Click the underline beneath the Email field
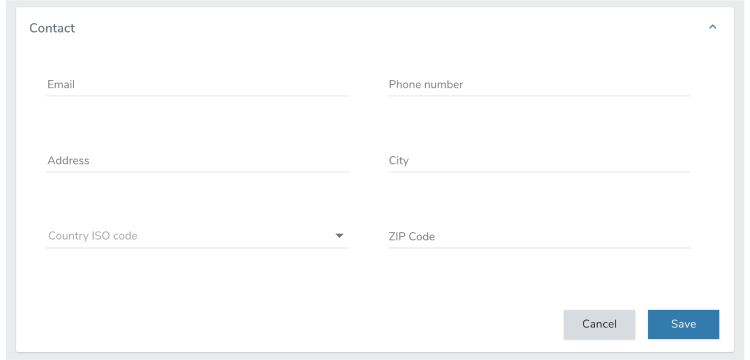Viewport: 750px width, 360px height. pyautogui.click(x=198, y=96)
